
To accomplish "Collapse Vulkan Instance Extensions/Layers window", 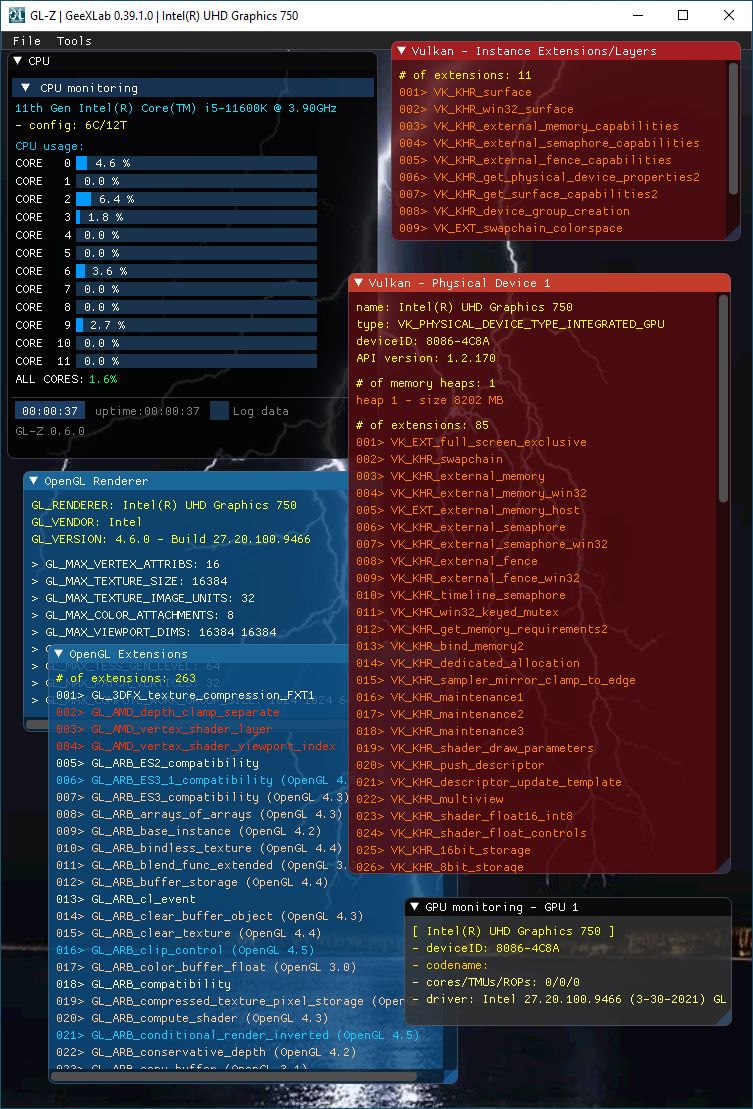I will (402, 51).
